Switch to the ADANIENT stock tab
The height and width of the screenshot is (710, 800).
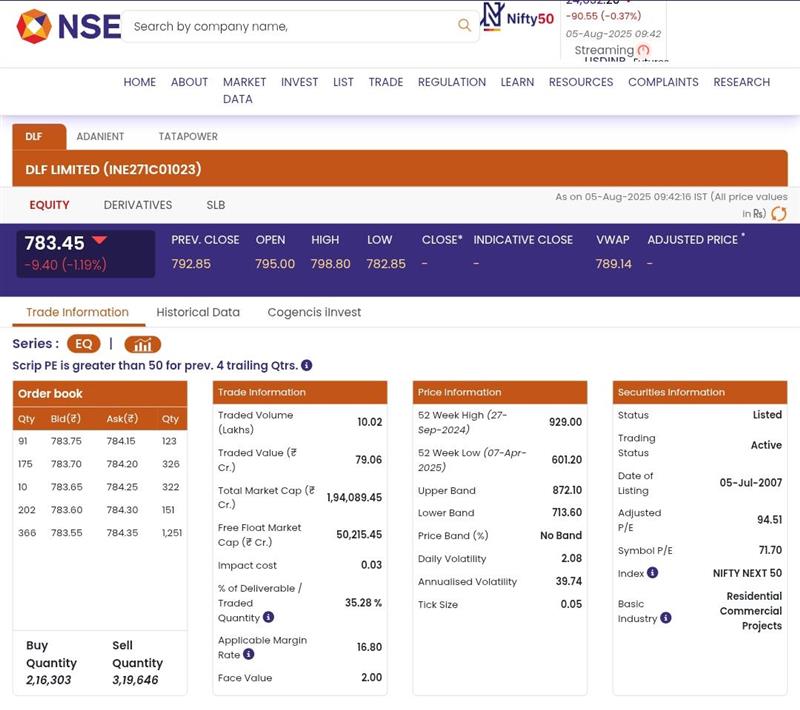[100, 137]
